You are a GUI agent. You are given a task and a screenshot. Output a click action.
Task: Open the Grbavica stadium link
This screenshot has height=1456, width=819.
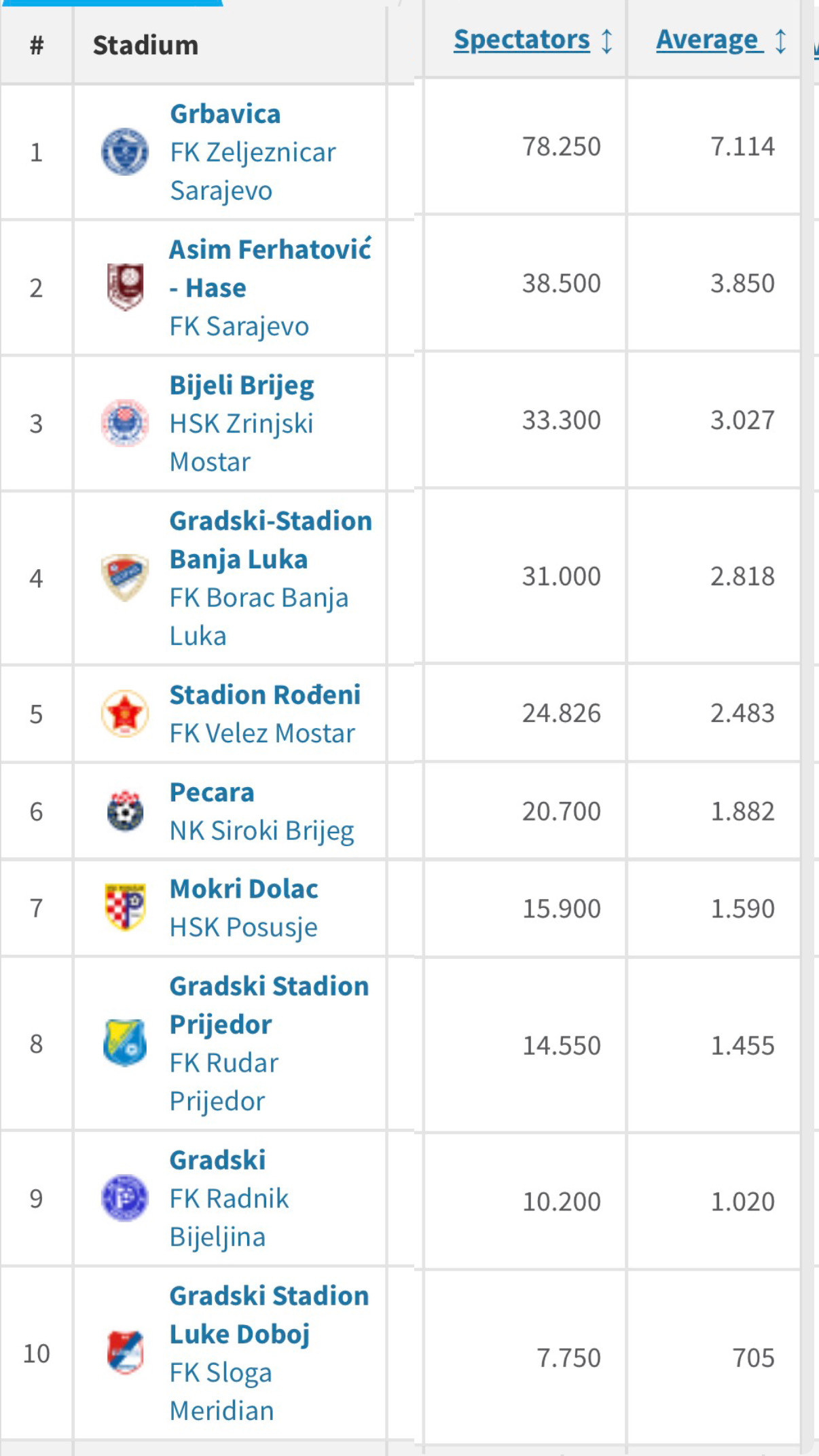click(x=225, y=114)
